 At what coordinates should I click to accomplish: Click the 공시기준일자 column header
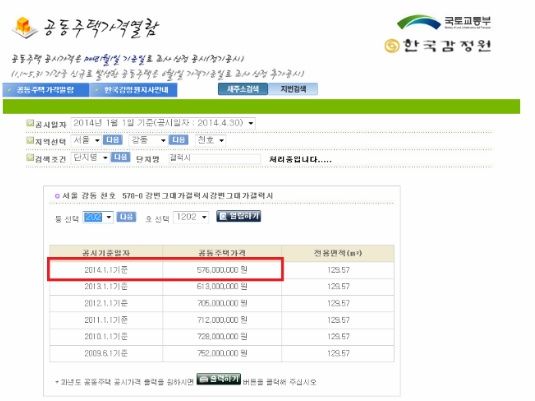click(x=106, y=253)
